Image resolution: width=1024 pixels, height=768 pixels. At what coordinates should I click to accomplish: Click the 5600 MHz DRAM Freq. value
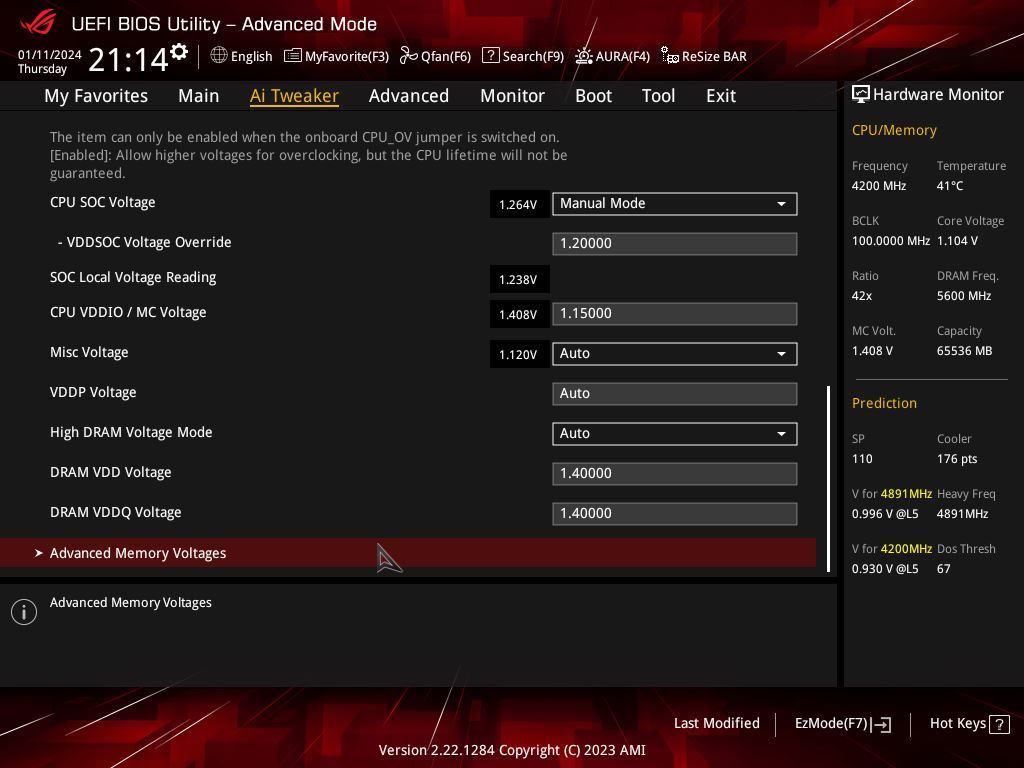pyautogui.click(x=964, y=296)
